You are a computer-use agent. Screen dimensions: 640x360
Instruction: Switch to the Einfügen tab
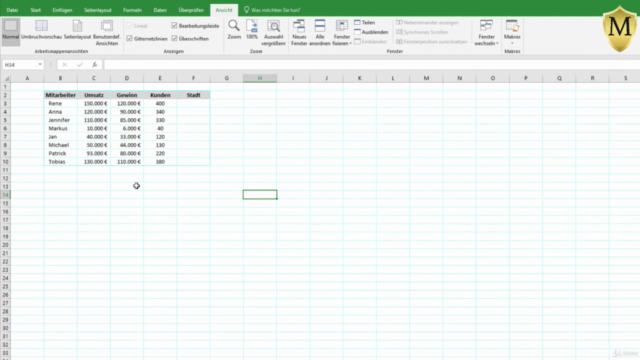(62, 10)
